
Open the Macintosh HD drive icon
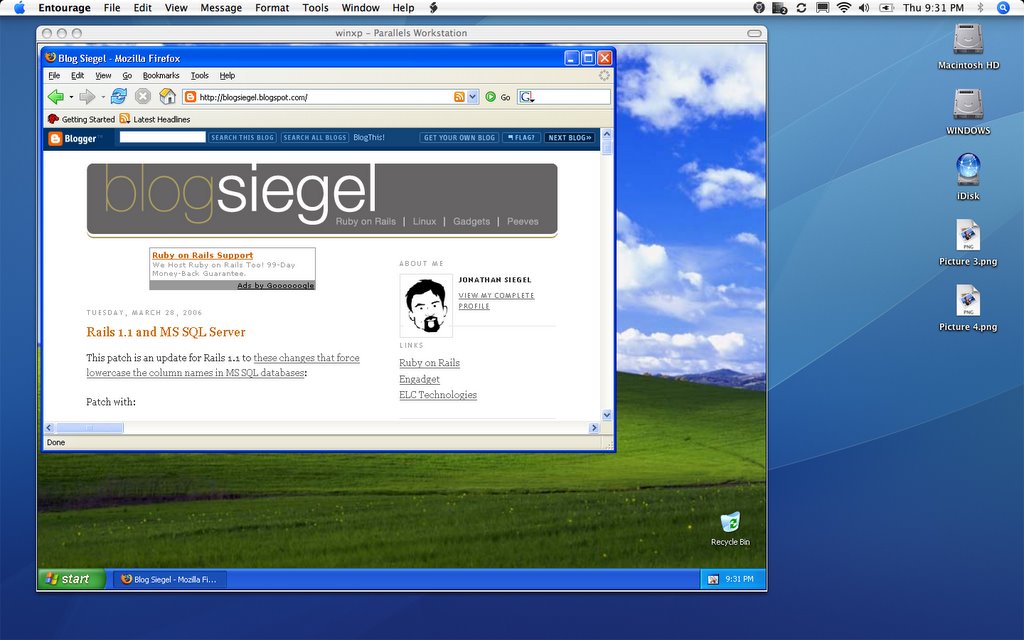(968, 39)
